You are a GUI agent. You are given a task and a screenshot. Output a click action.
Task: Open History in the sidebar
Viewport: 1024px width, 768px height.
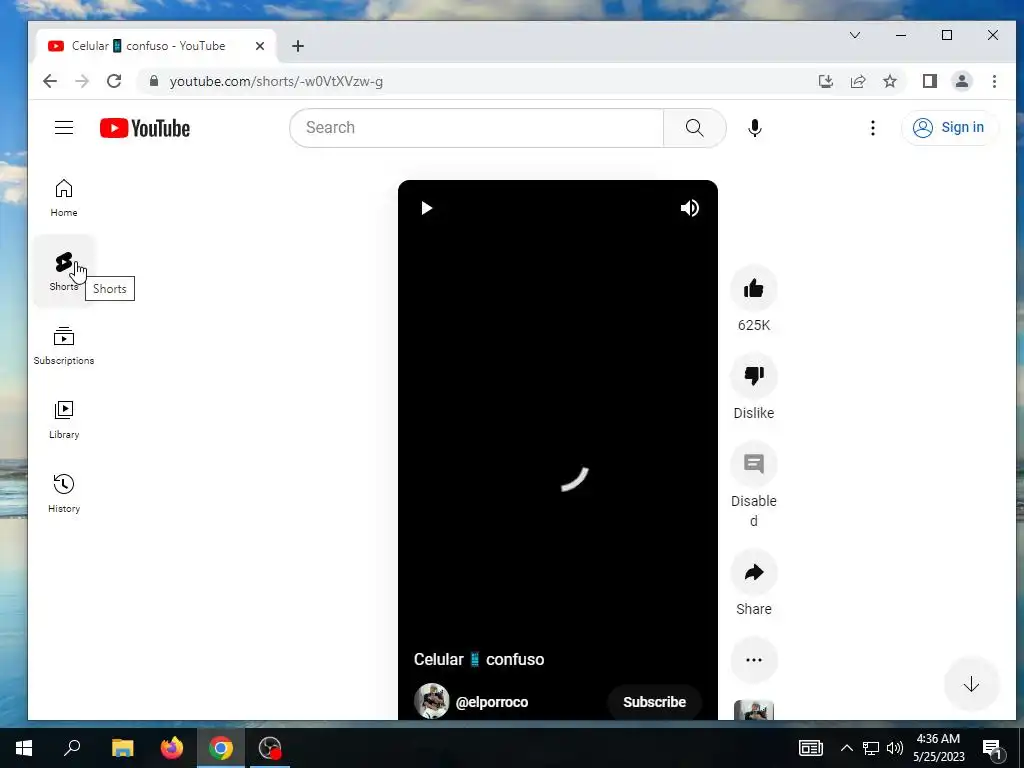pos(64,493)
